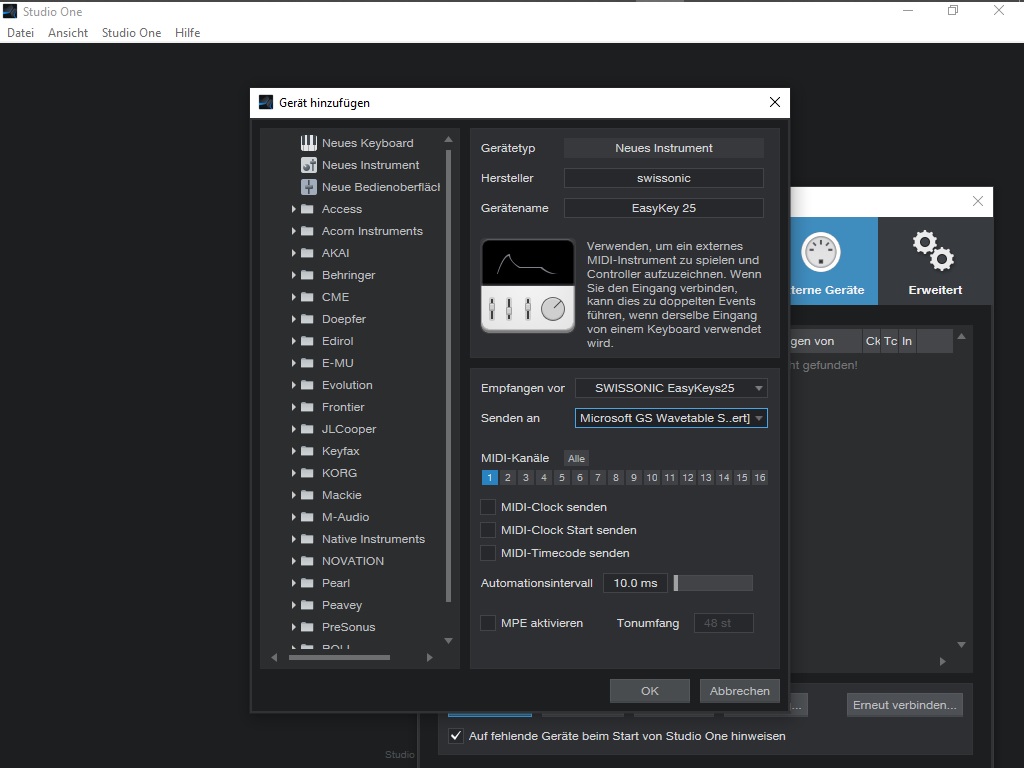Image resolution: width=1024 pixels, height=768 pixels.
Task: Expand the Behringer folder arrow
Action: (x=293, y=275)
